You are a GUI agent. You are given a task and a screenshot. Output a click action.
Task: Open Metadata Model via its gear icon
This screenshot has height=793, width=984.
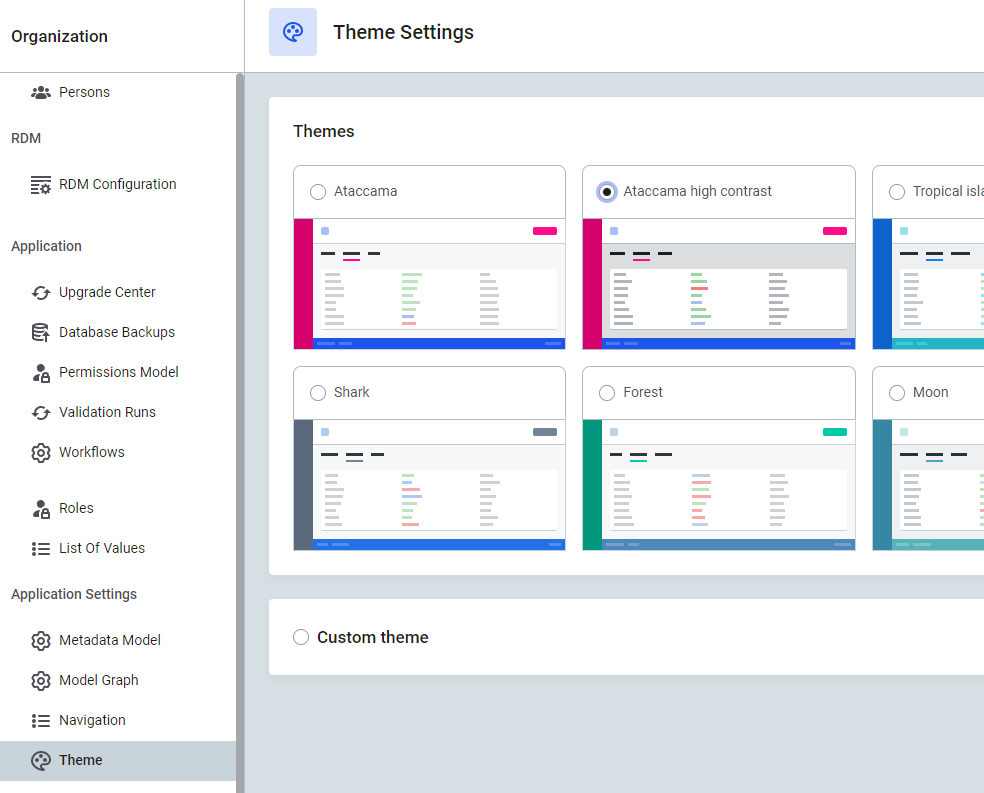tap(40, 640)
